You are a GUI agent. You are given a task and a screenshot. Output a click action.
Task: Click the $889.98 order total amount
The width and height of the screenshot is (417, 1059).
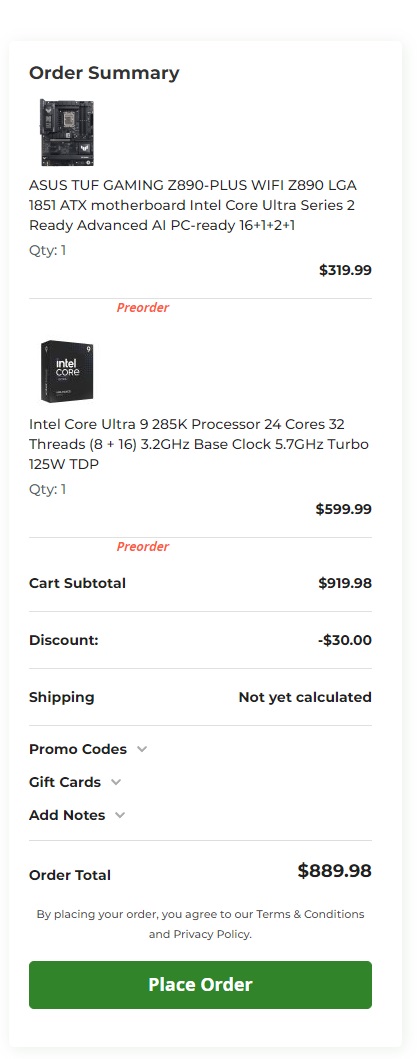tap(335, 871)
